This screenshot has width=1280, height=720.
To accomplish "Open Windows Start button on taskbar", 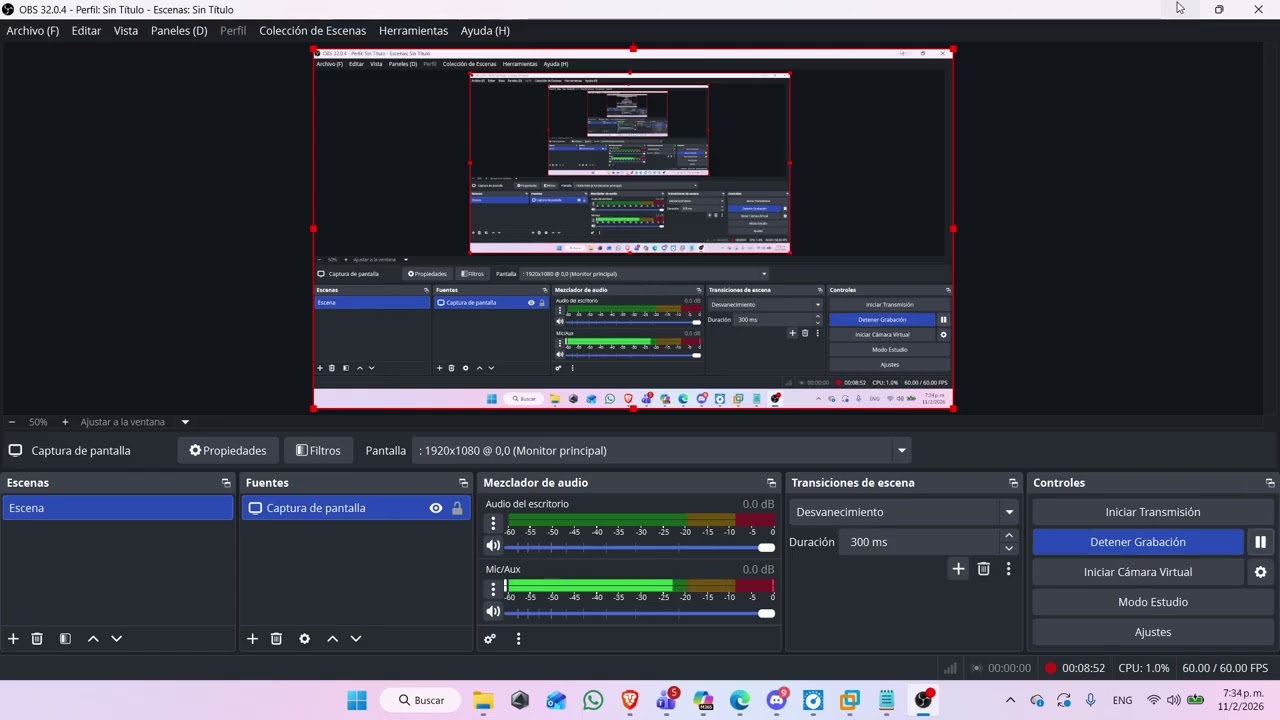I will [357, 700].
